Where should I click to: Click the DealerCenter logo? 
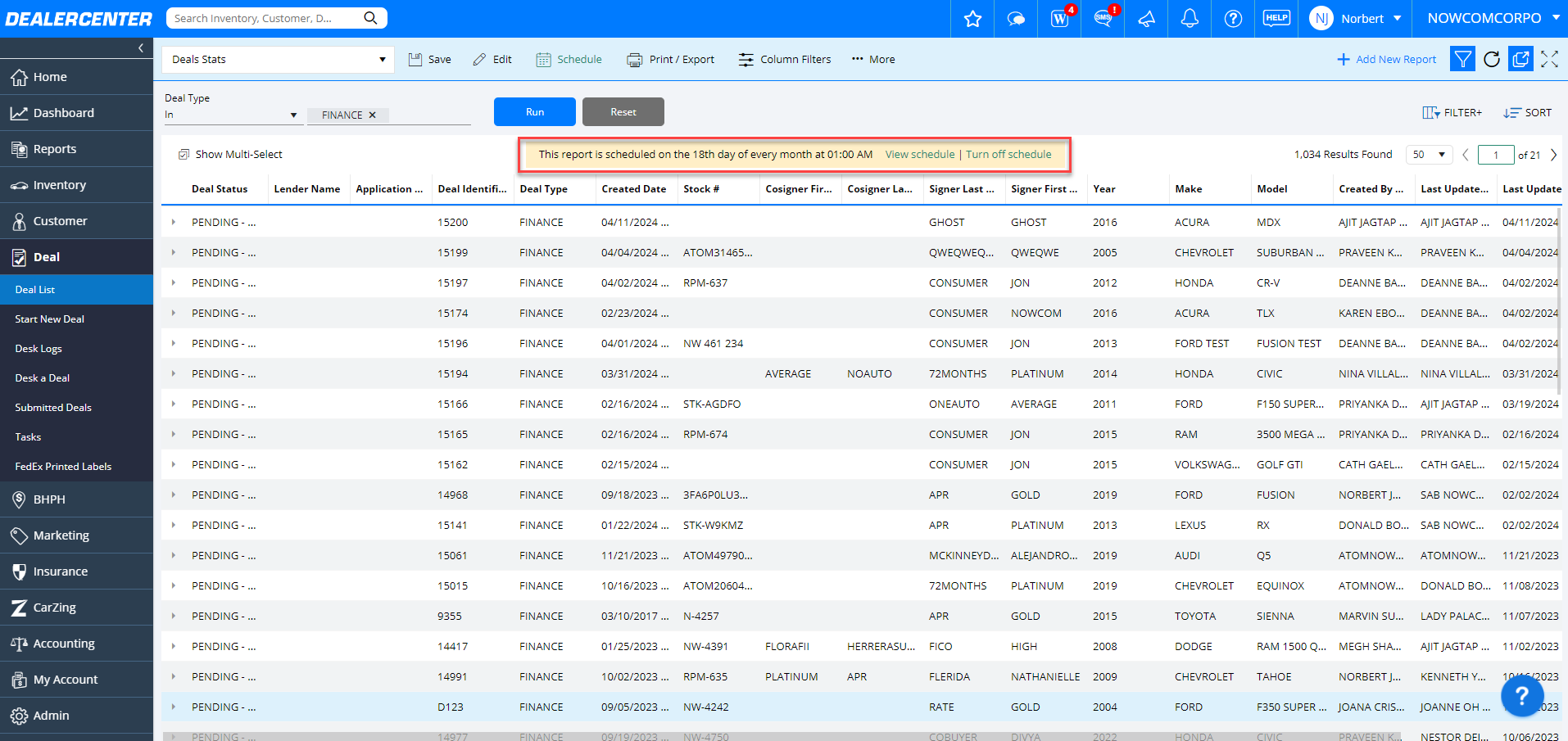point(79,19)
